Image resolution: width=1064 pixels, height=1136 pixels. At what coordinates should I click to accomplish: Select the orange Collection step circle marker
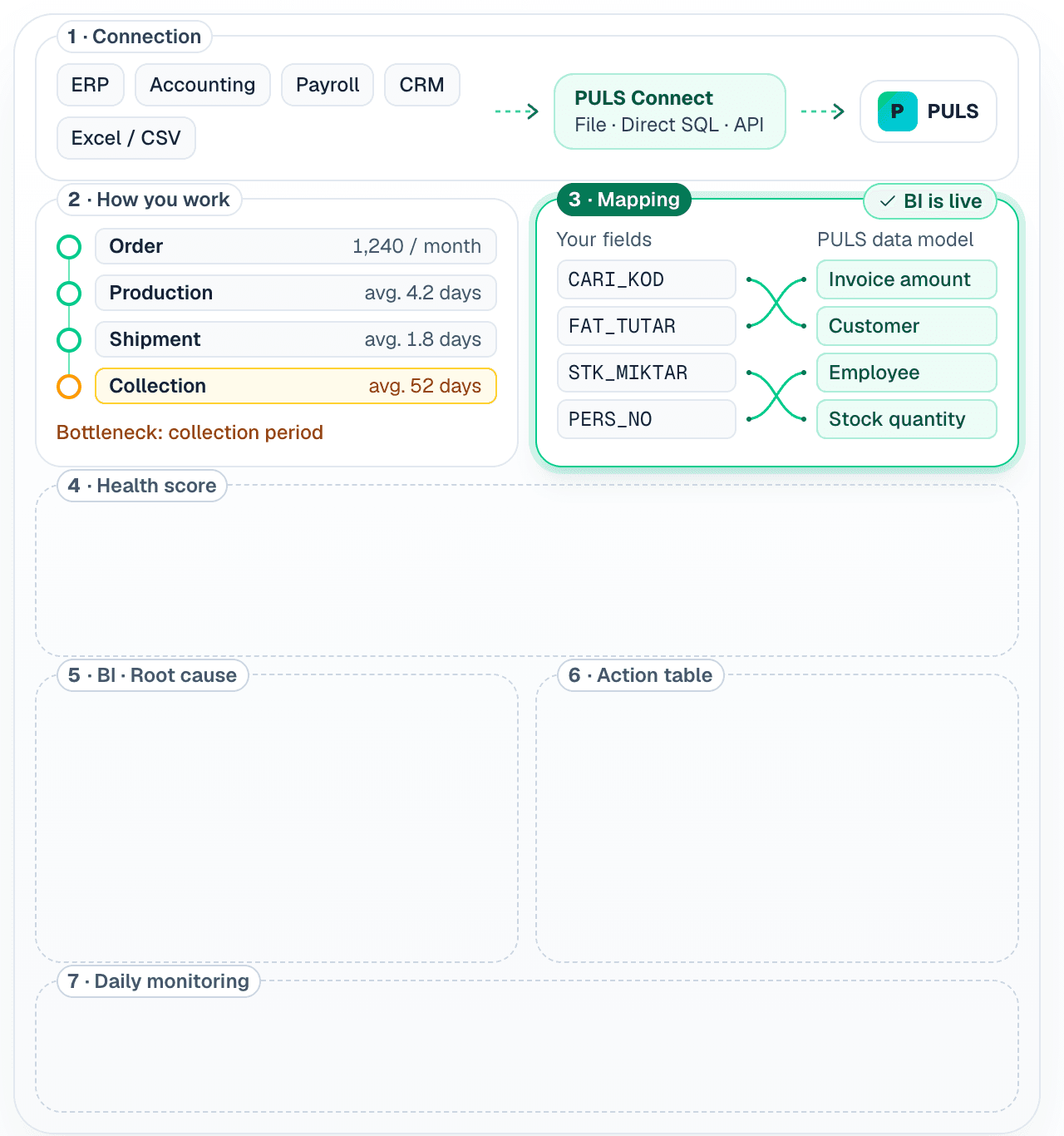coord(69,386)
